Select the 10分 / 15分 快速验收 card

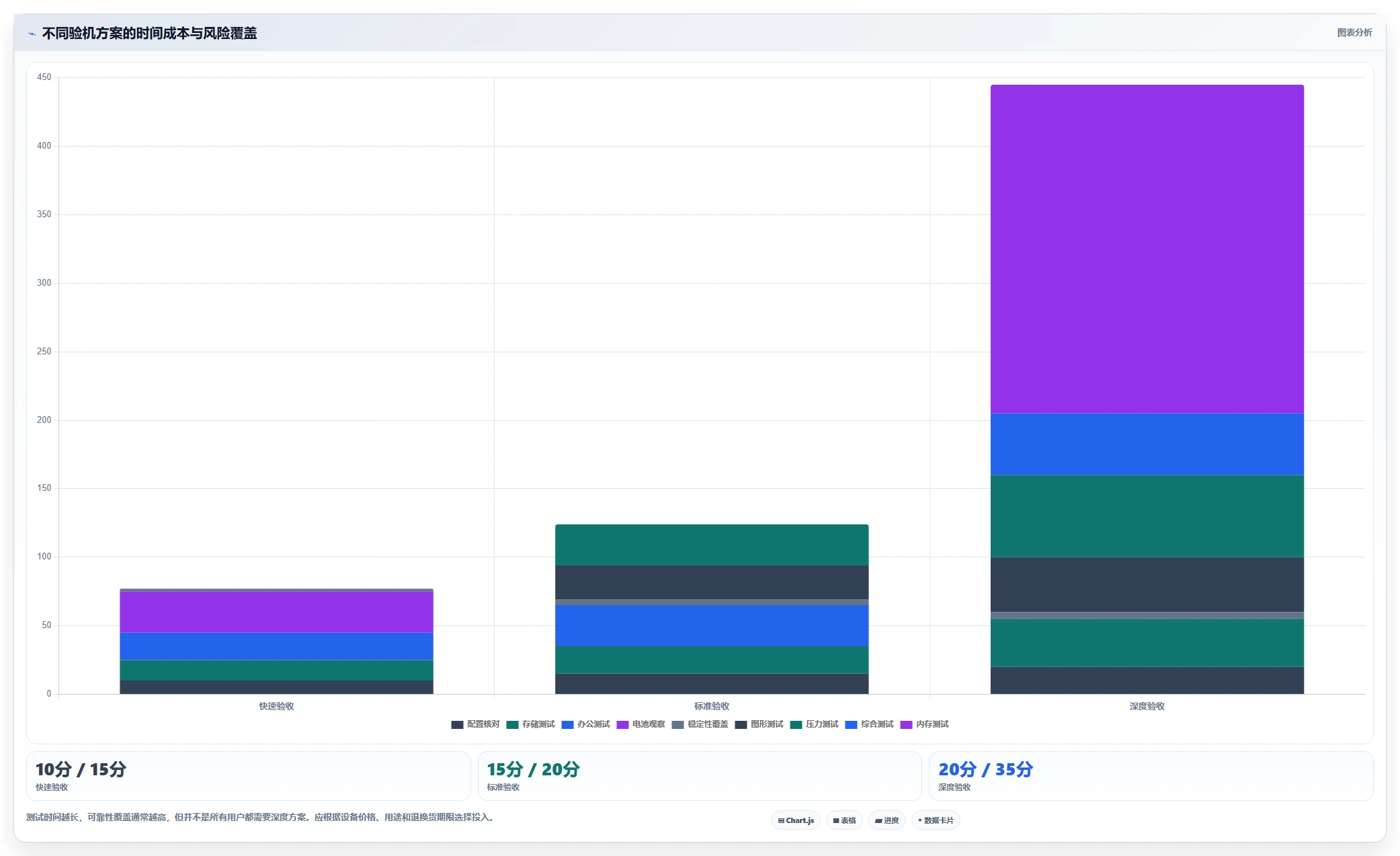249,776
